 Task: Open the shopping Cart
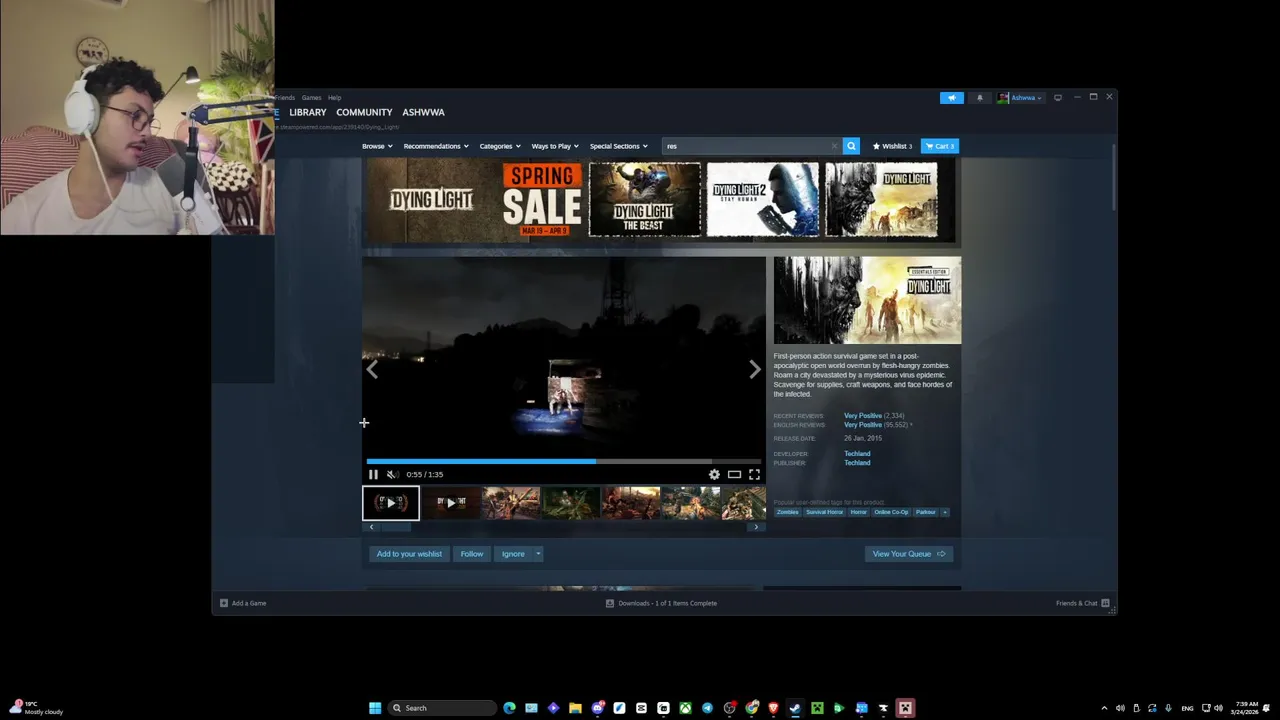point(940,146)
